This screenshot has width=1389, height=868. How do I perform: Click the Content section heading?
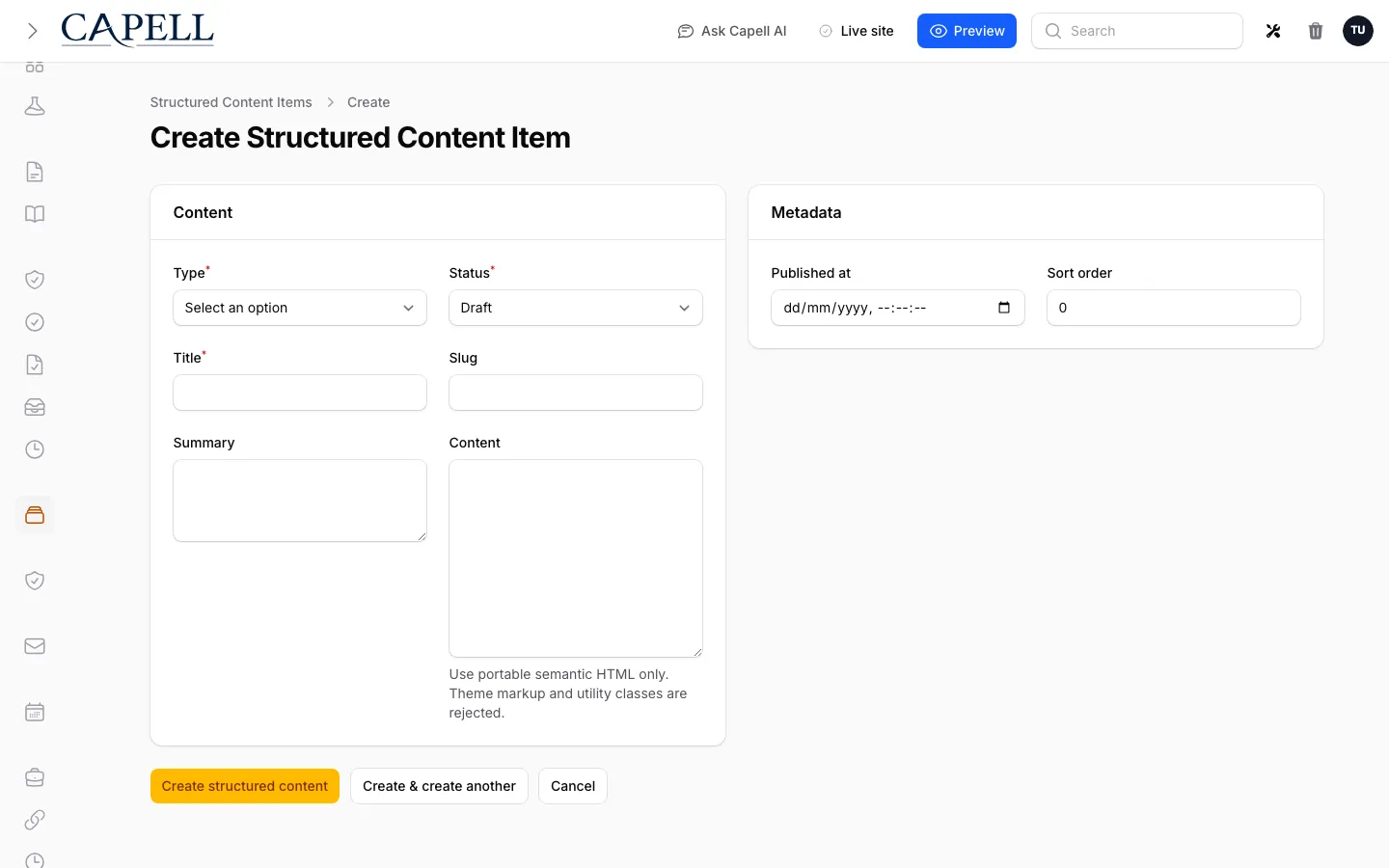[203, 212]
